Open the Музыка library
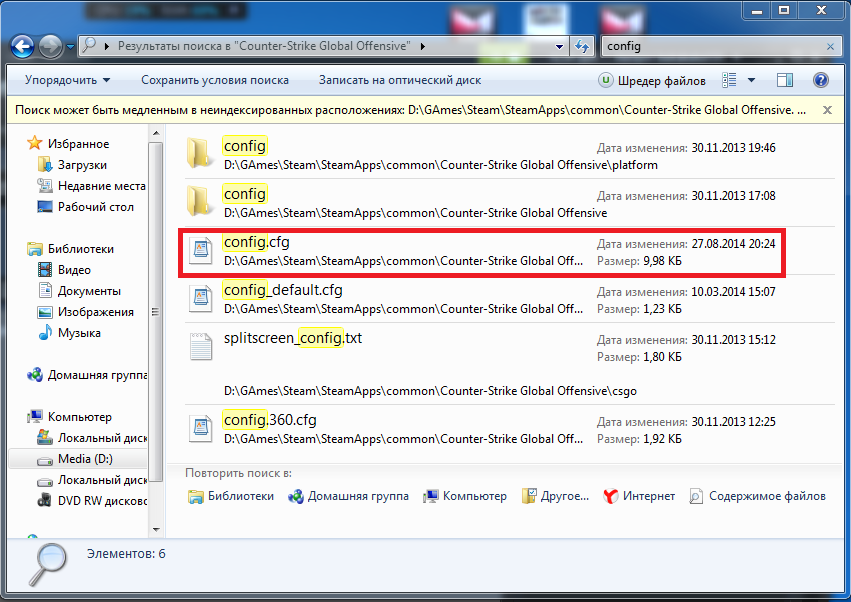Viewport: 851px width, 602px height. point(79,333)
